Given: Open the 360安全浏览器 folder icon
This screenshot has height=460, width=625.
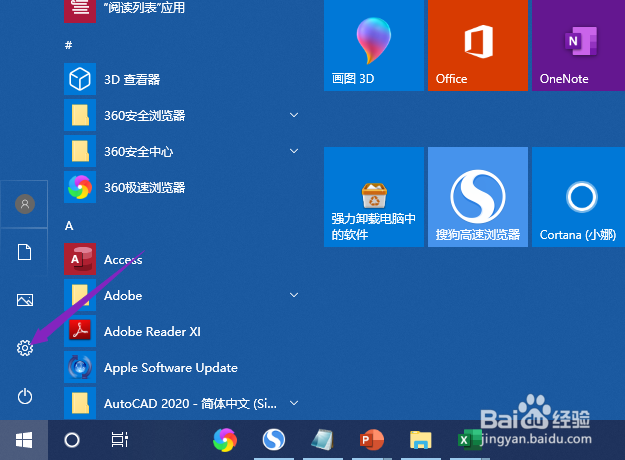Looking at the screenshot, I should click(x=80, y=115).
